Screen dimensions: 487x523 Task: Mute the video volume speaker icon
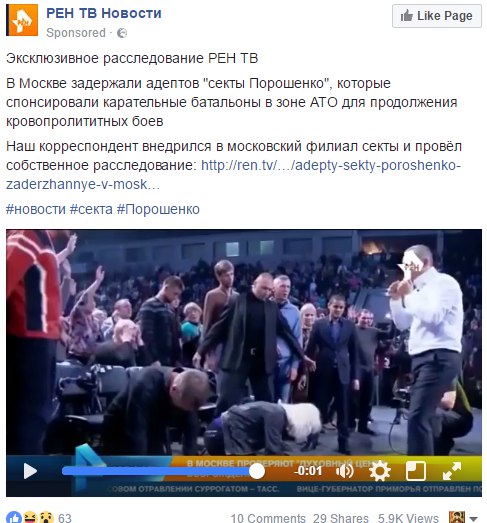(344, 471)
